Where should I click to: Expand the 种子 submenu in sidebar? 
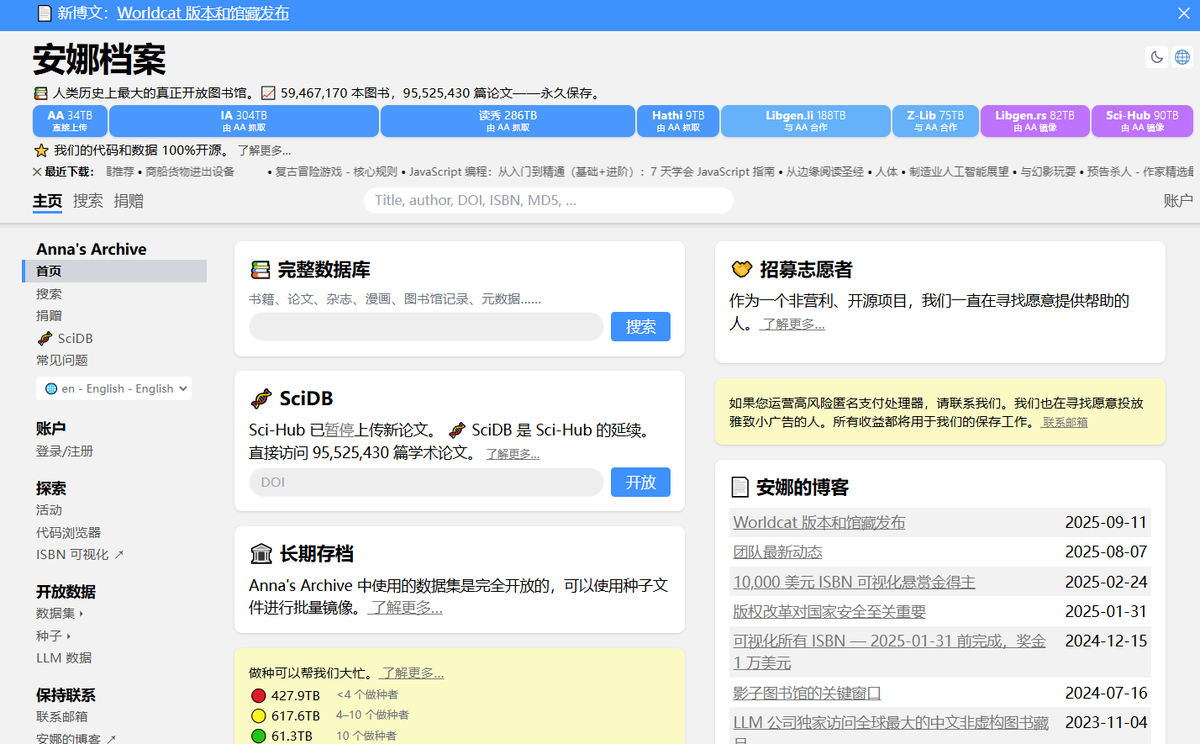point(53,635)
